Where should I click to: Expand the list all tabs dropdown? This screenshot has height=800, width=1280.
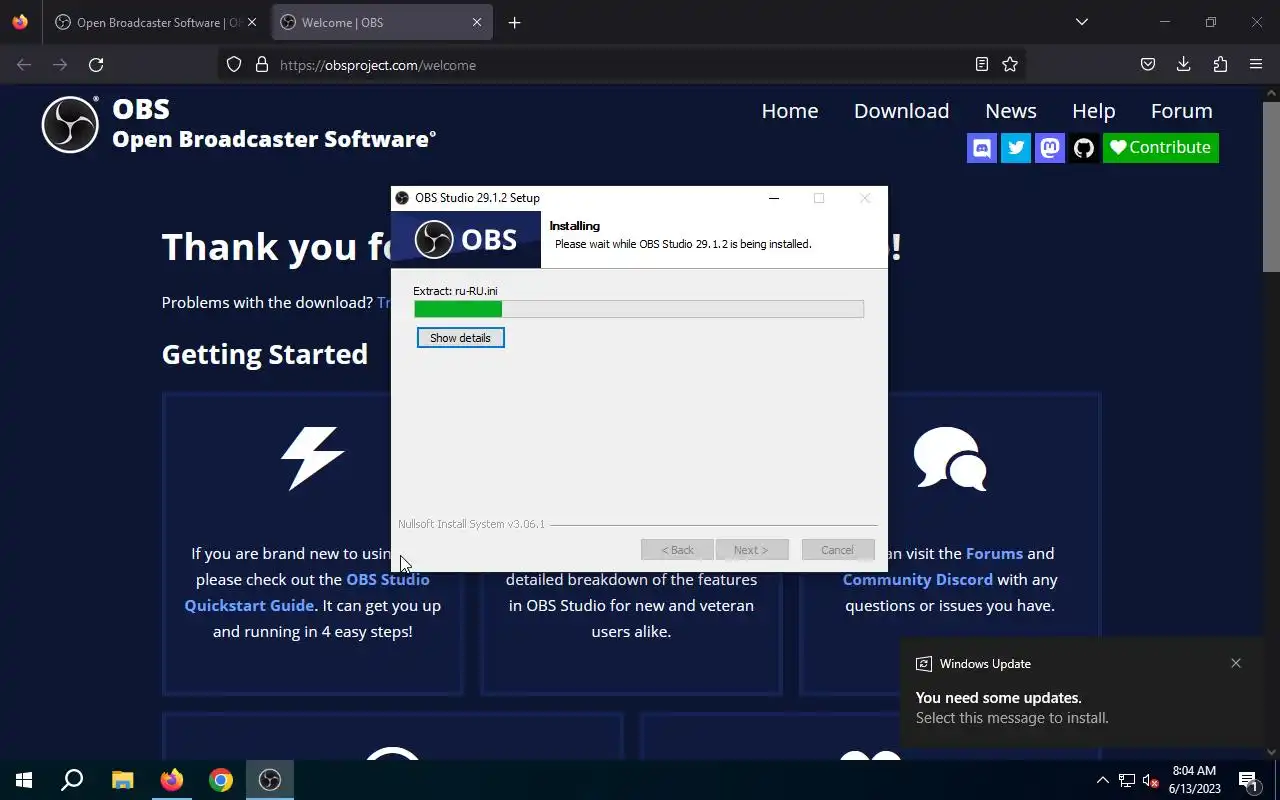1081,22
